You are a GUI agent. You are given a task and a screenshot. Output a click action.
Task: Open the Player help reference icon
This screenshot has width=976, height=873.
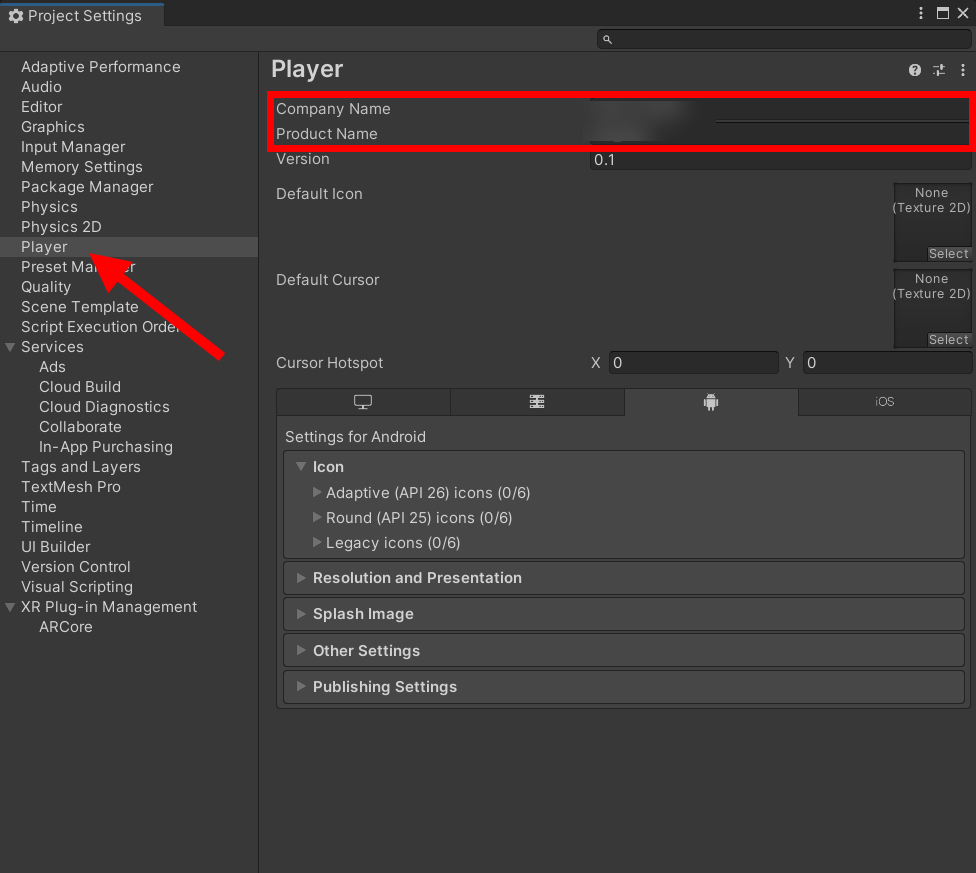point(914,70)
